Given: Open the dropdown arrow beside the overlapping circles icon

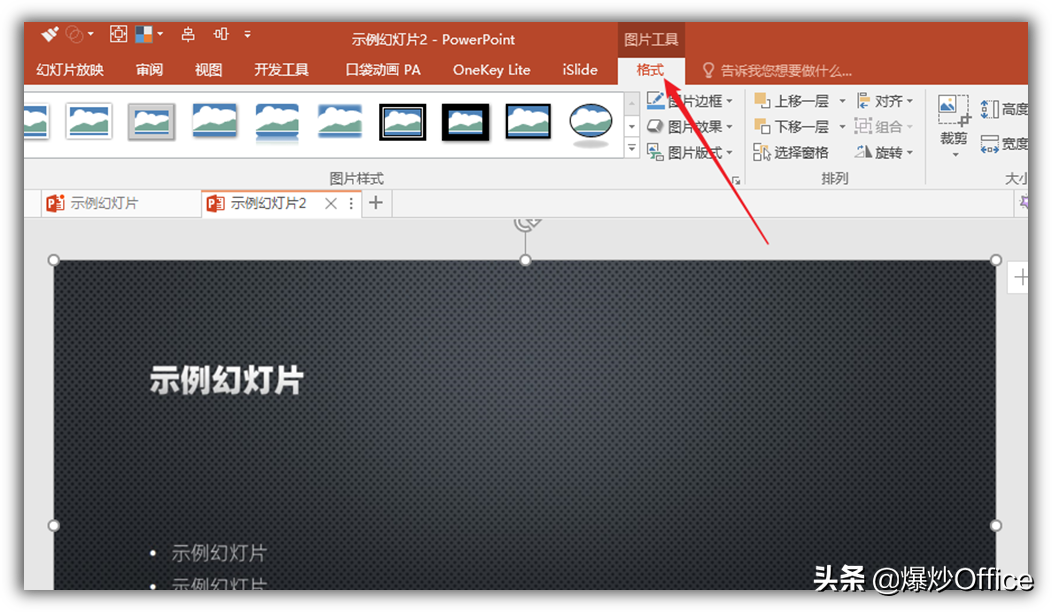Looking at the screenshot, I should tap(91, 34).
